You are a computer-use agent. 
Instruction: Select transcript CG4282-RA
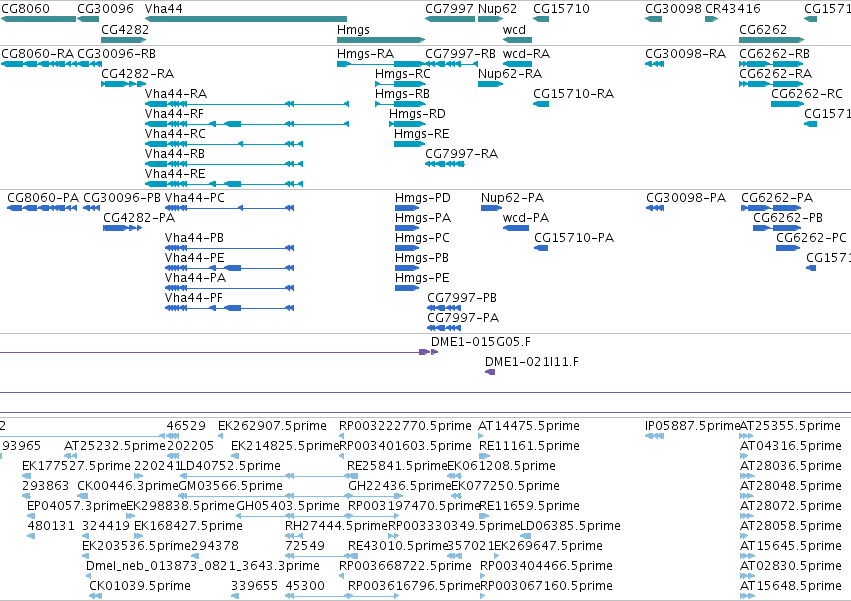(138, 74)
